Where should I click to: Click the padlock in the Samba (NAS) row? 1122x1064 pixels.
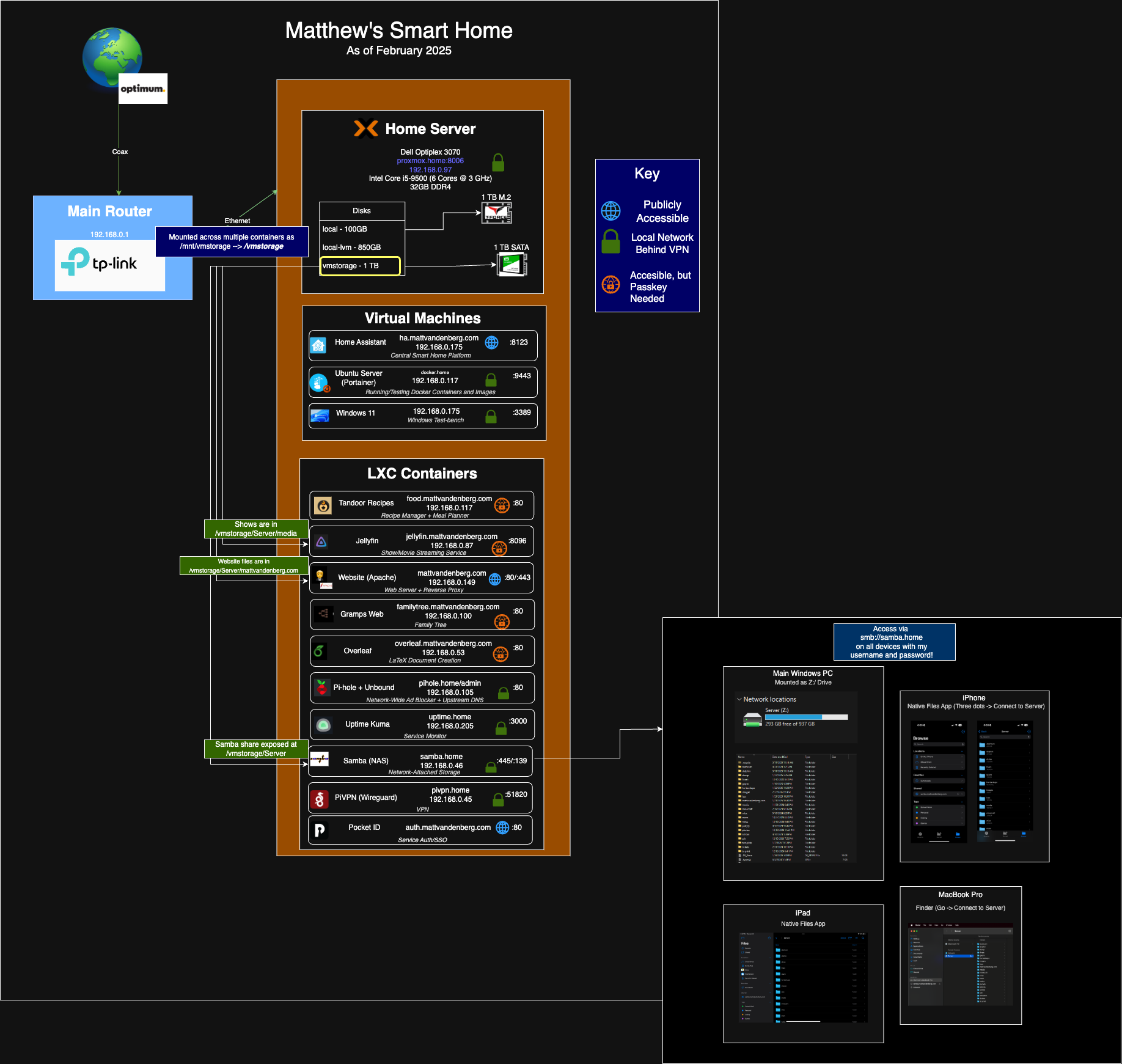(491, 767)
